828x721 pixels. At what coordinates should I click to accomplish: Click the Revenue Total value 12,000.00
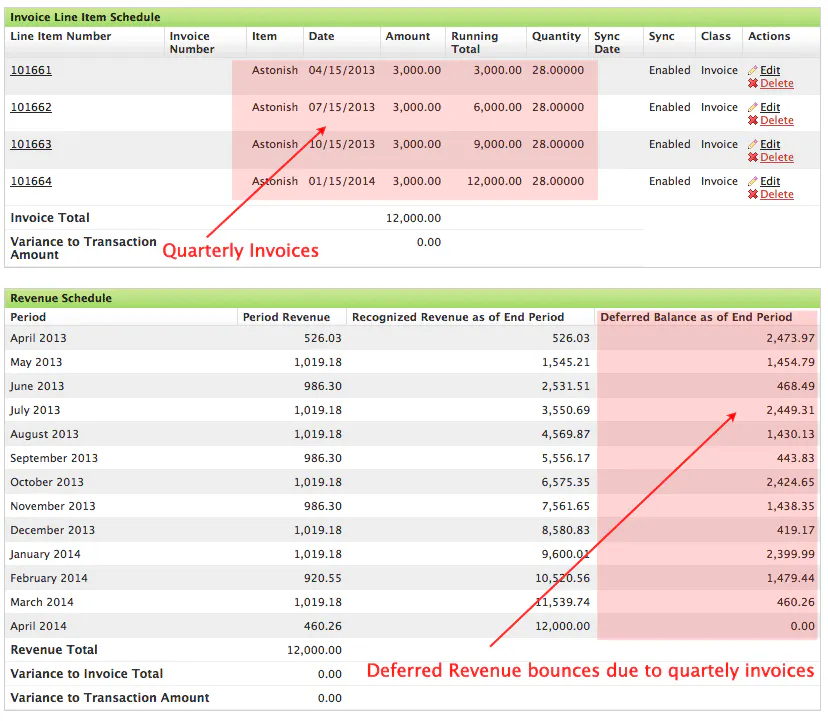click(314, 650)
